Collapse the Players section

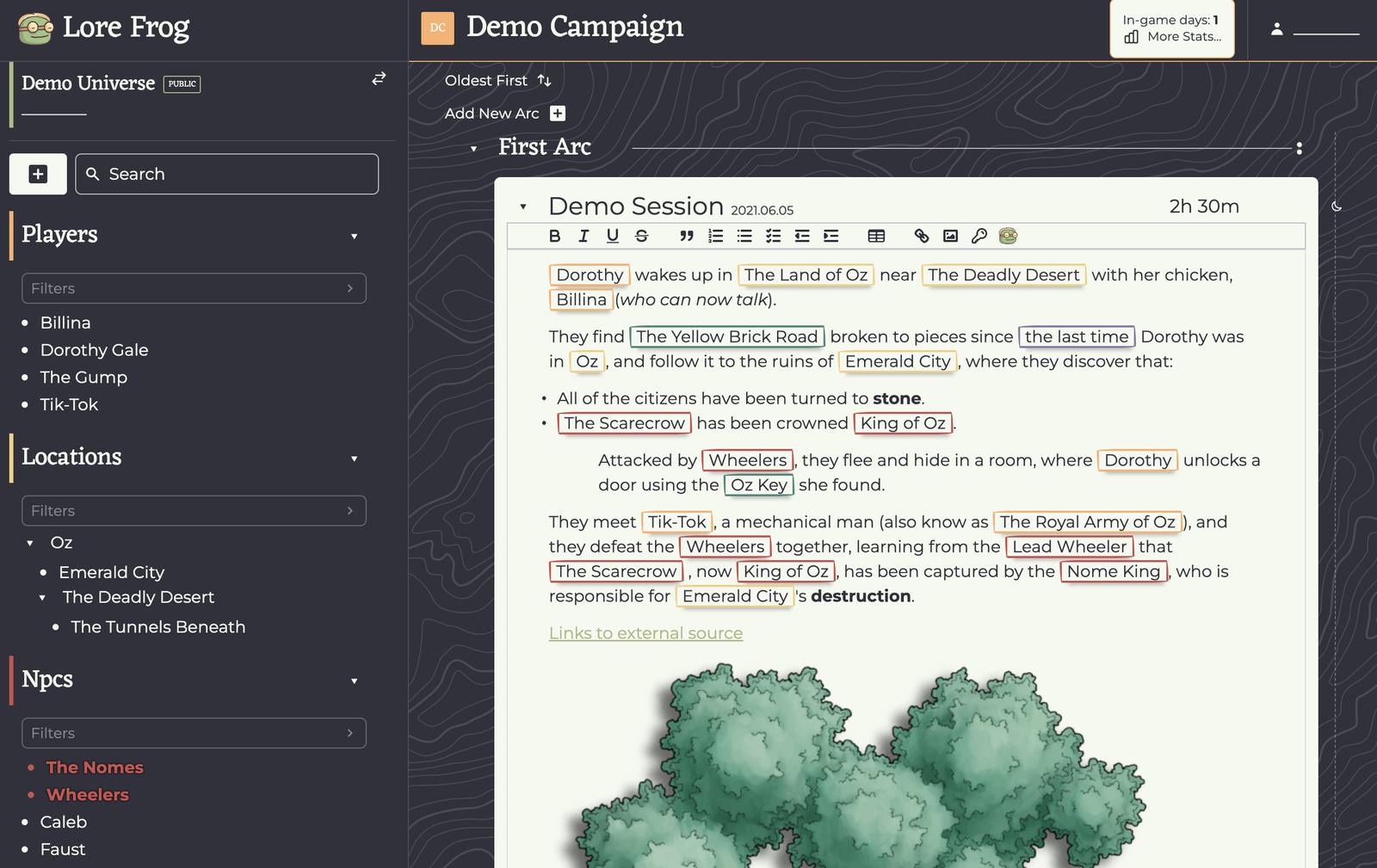click(x=354, y=236)
